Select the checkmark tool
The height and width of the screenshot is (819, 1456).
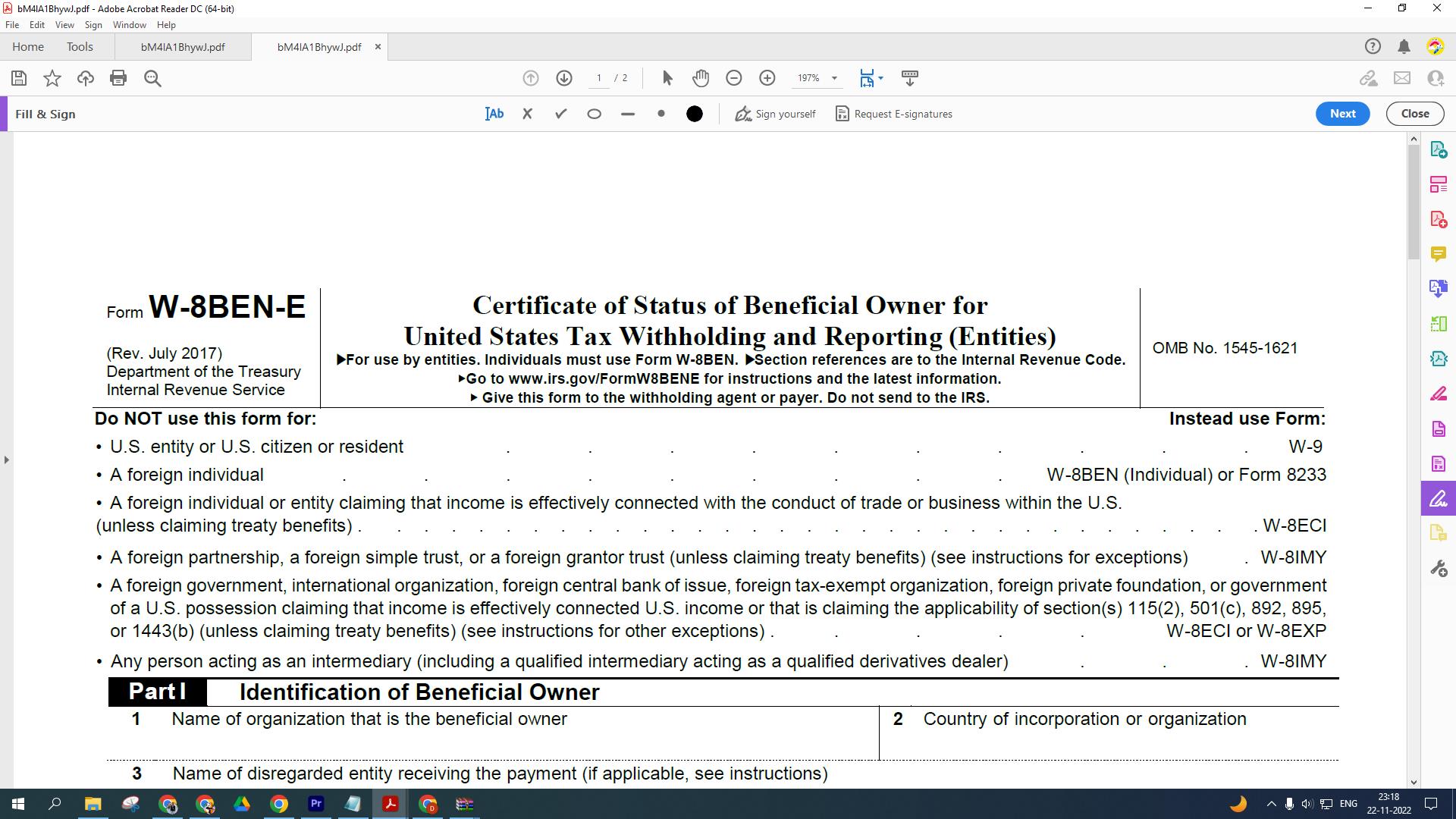click(x=561, y=114)
